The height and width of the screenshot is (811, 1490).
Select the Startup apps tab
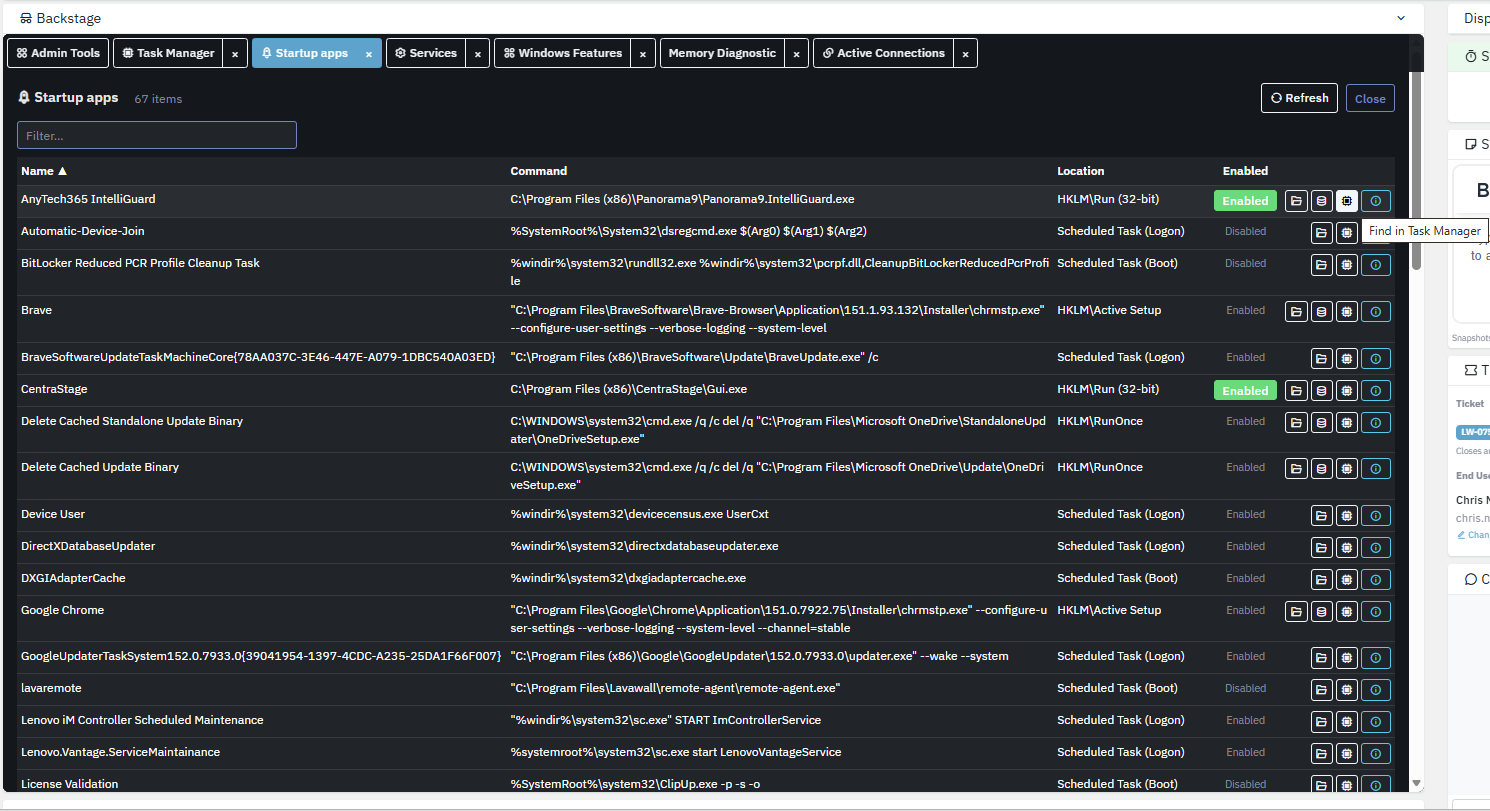tap(303, 53)
